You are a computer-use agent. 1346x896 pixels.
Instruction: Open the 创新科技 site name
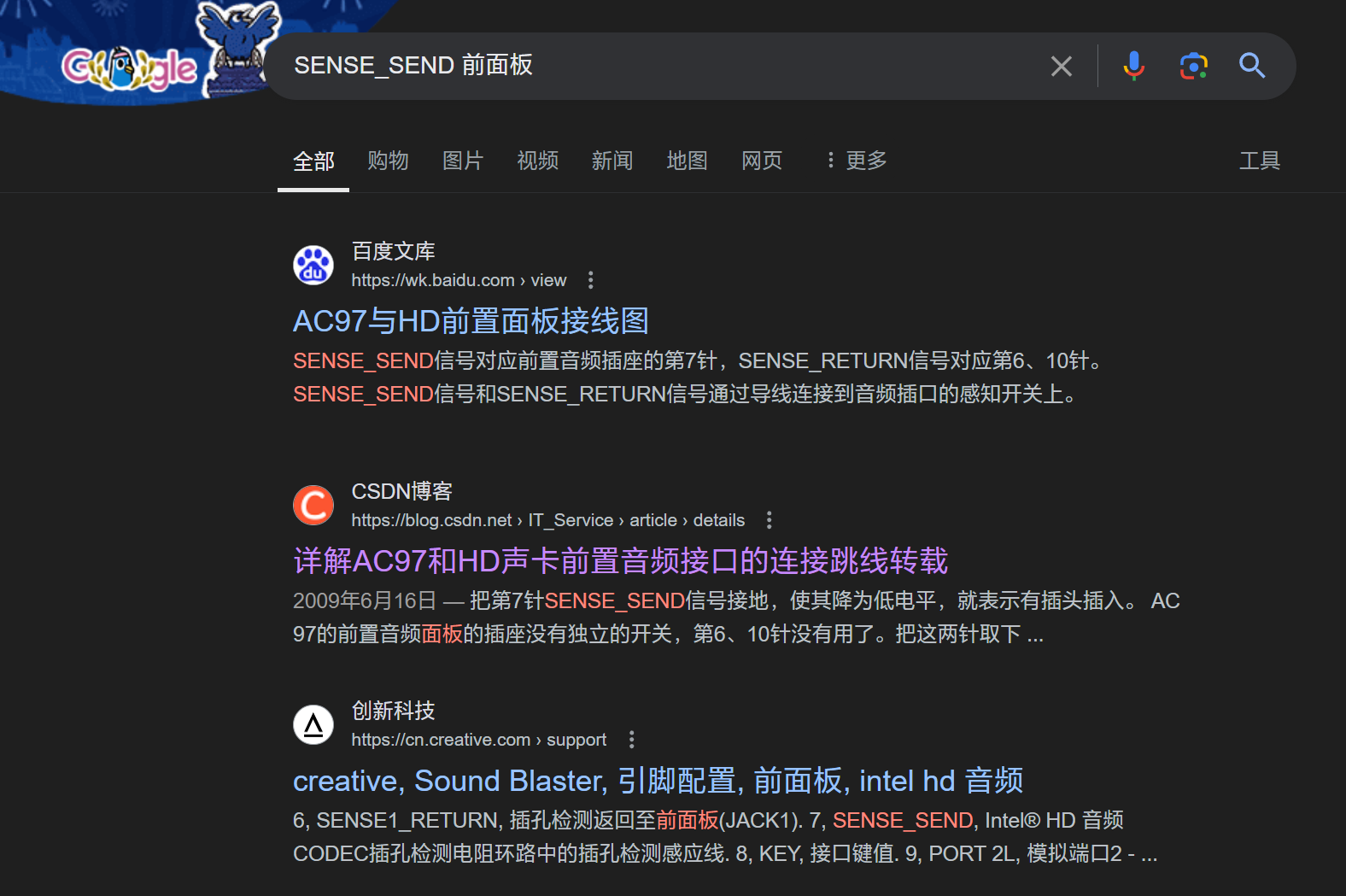click(x=393, y=711)
